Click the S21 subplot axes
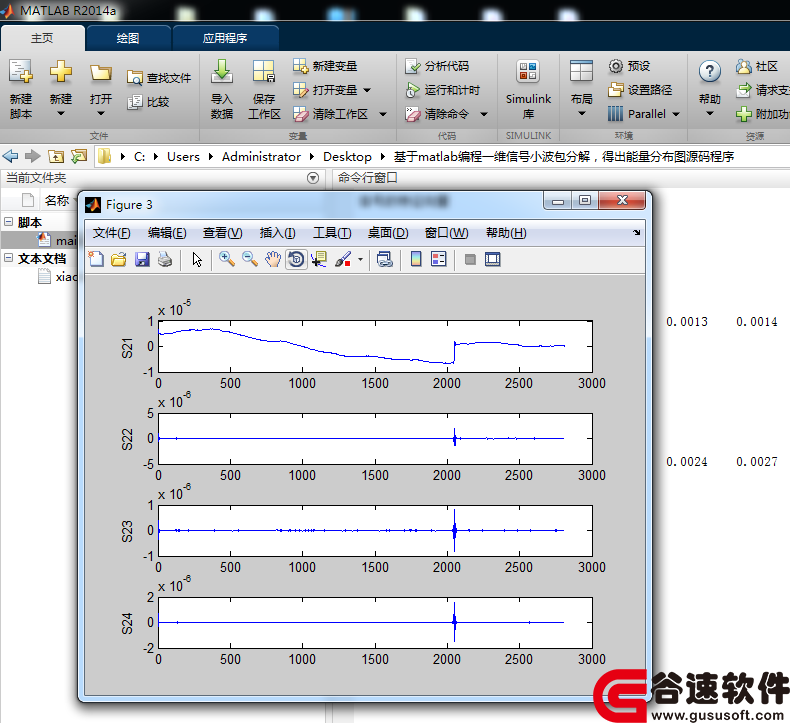 tap(375, 347)
